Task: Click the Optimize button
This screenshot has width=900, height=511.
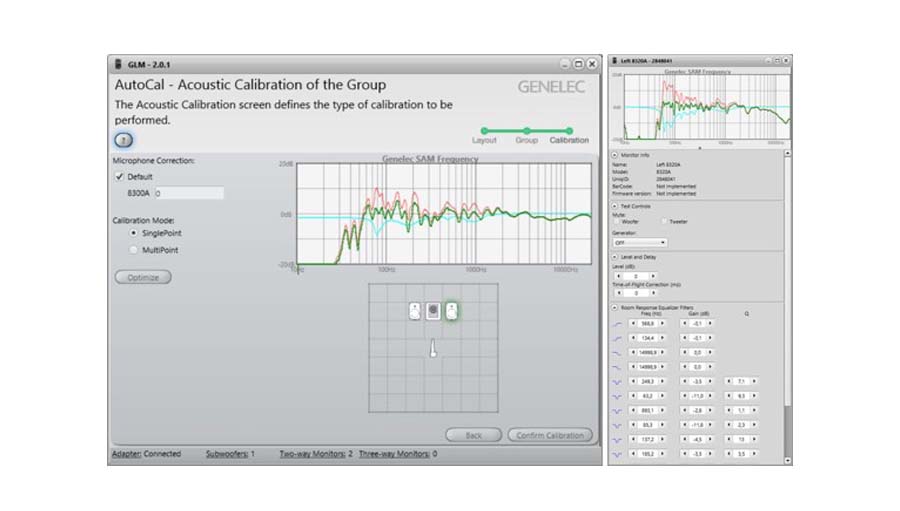Action: point(143,277)
